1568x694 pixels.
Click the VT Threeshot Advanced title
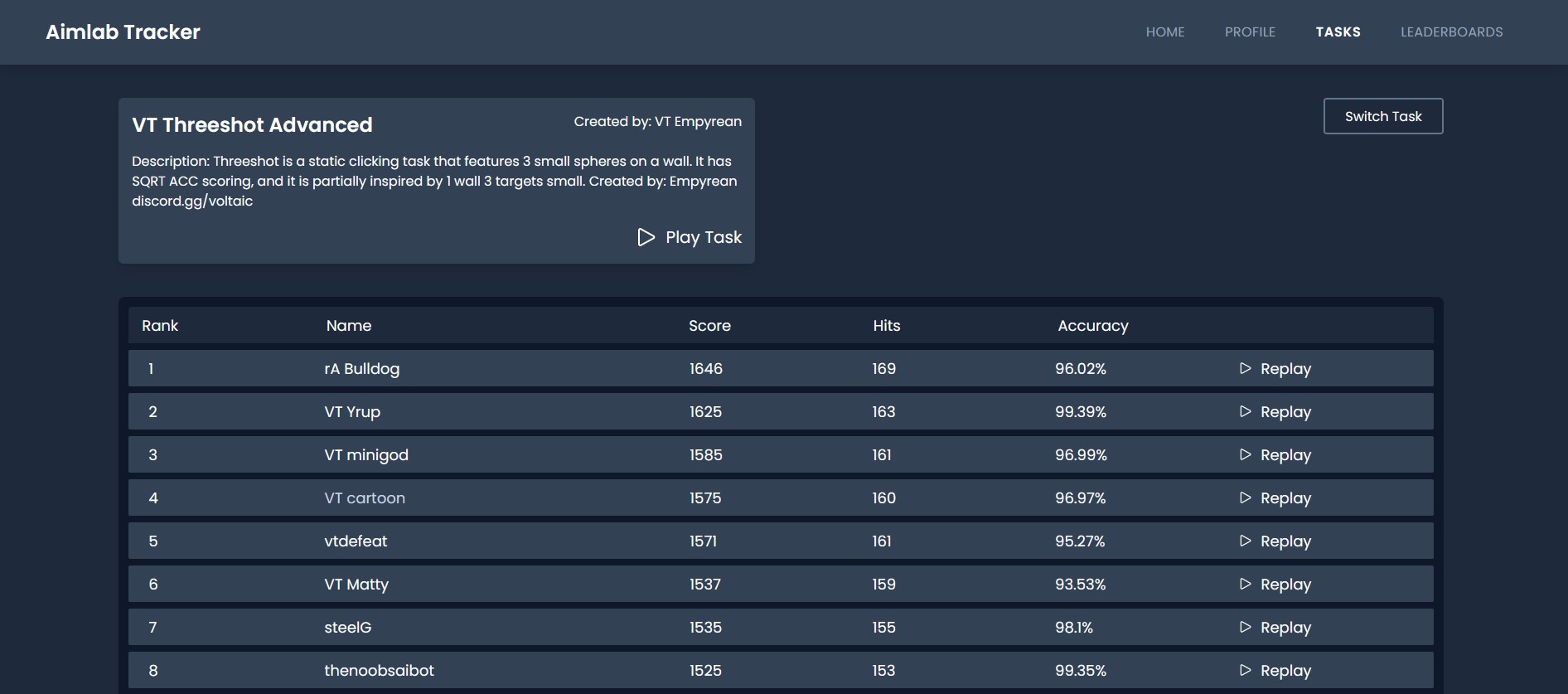252,124
